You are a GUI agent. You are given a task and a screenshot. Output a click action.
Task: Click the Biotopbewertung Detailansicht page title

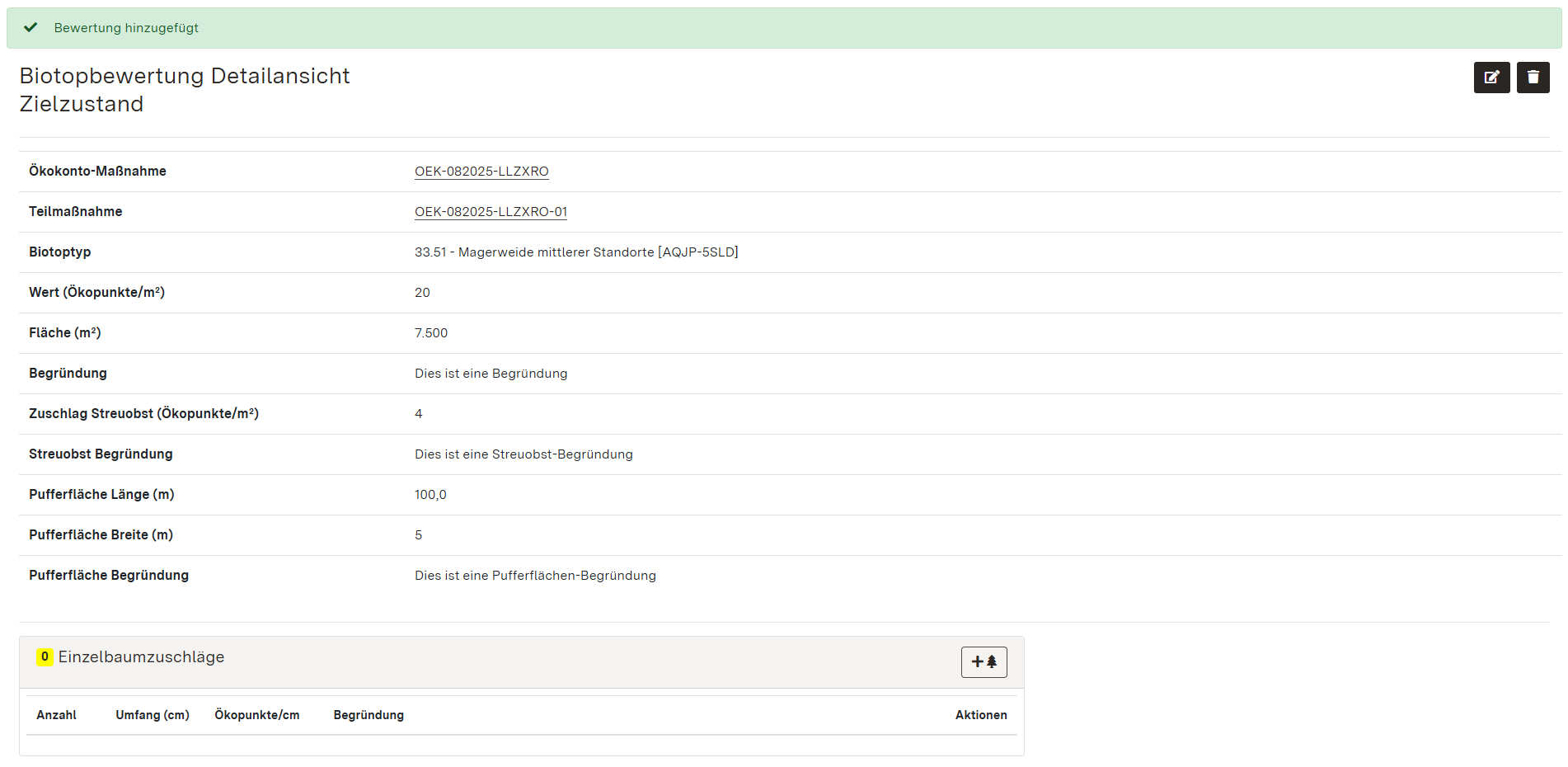coord(185,76)
